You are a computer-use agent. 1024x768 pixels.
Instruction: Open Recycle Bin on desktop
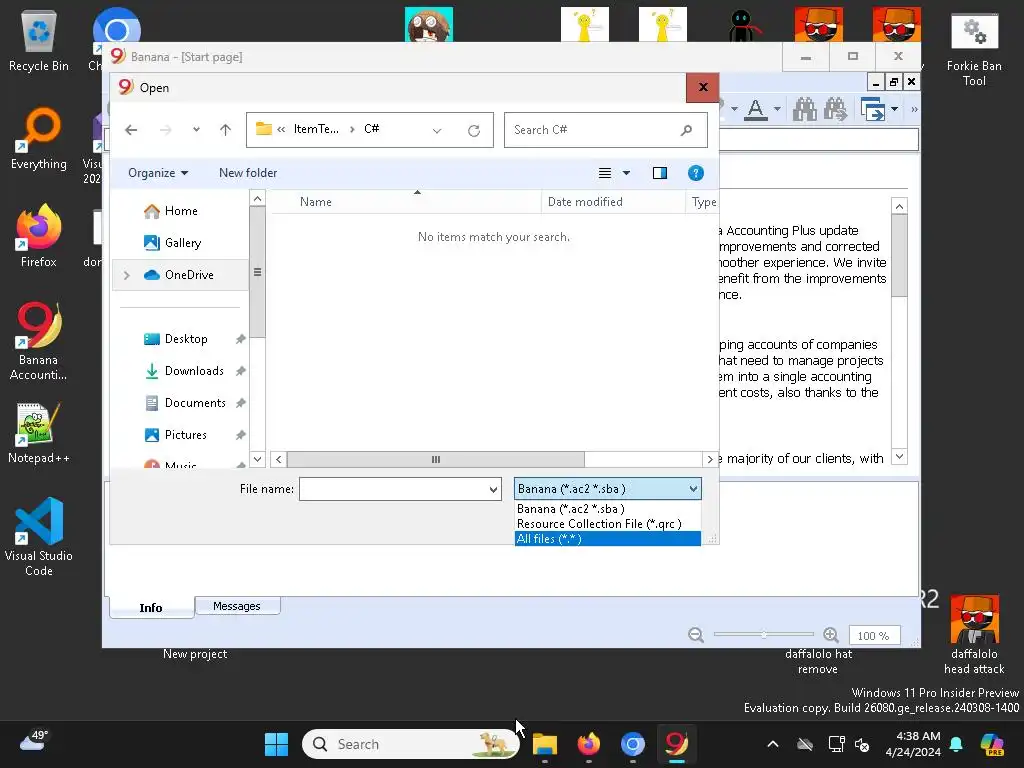[x=39, y=41]
